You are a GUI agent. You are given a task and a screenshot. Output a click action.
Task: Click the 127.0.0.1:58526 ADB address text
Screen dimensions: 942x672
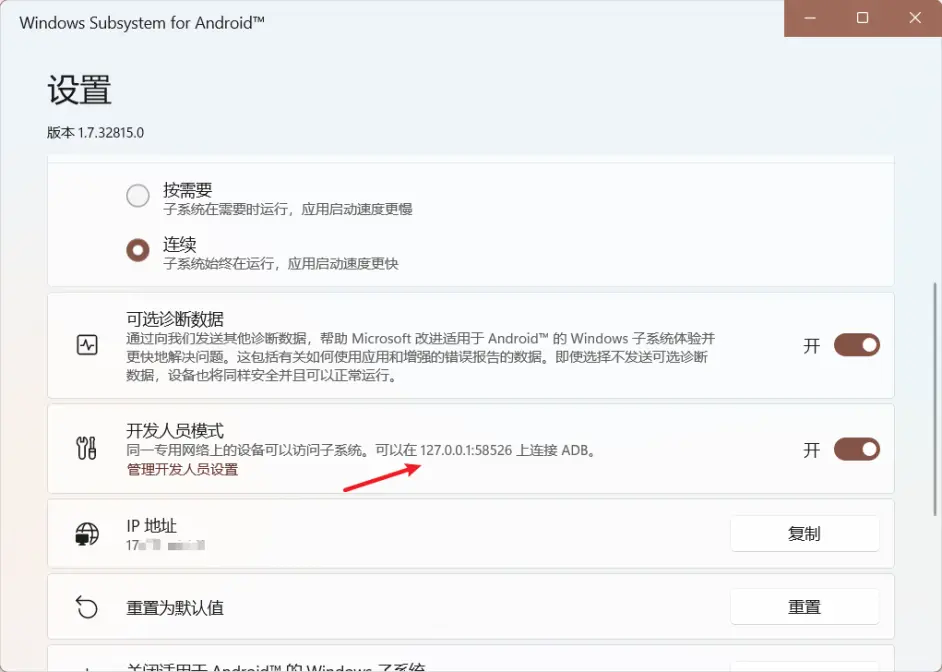click(466, 450)
